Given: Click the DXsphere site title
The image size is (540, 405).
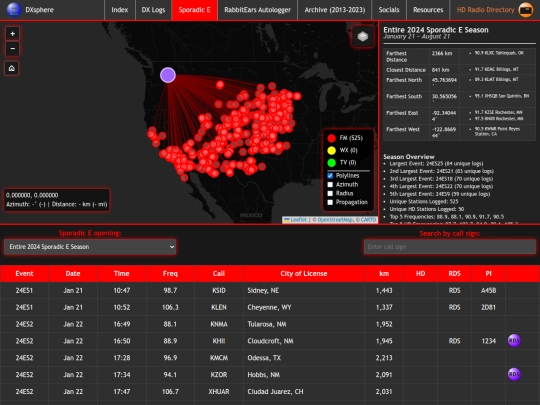Looking at the screenshot, I should point(40,10).
